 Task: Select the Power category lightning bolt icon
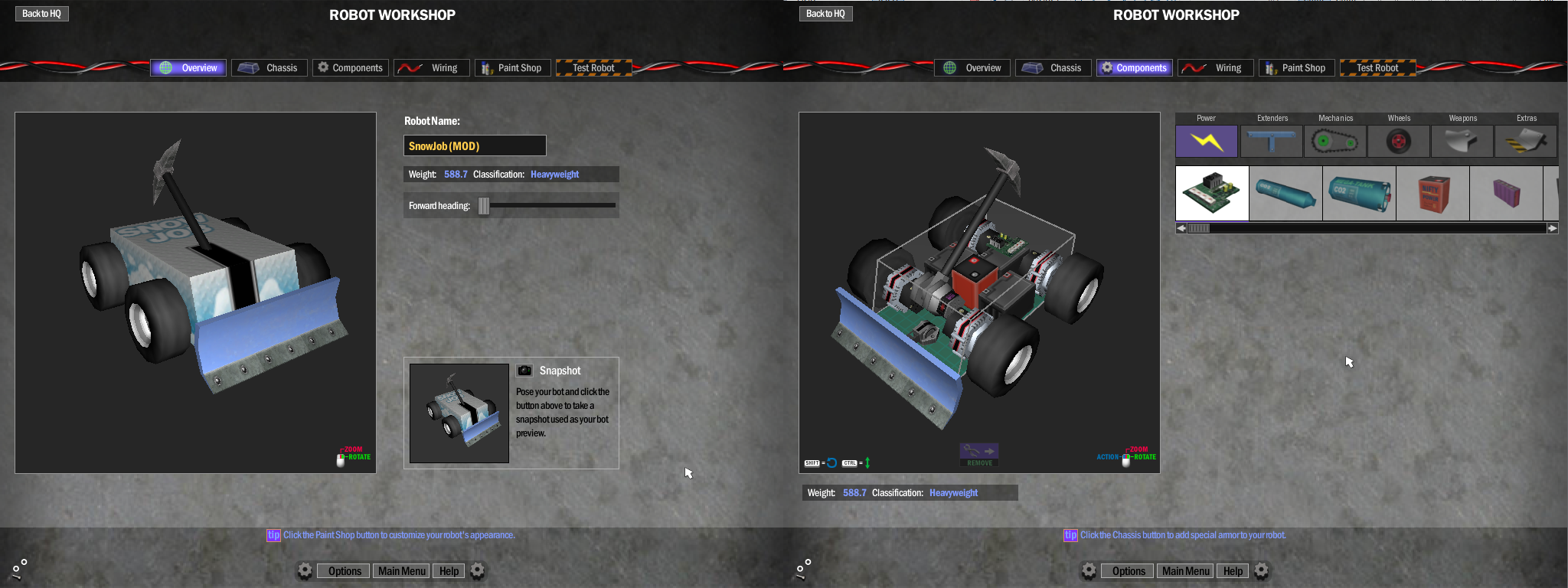point(1206,142)
